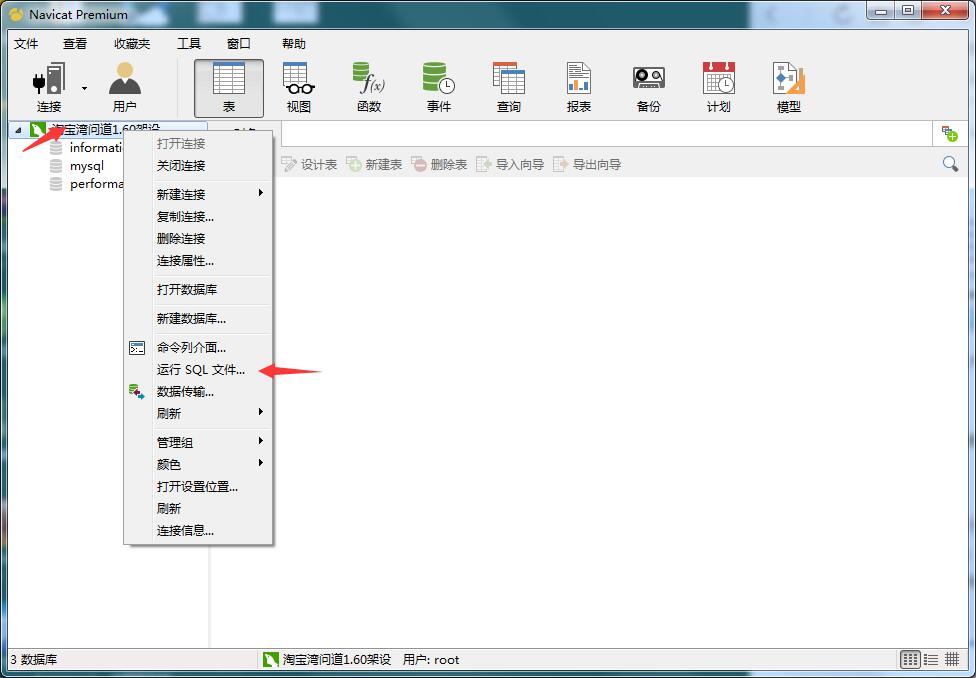Select 关闭连接 in the context menu
This screenshot has width=976, height=678.
click(x=181, y=166)
